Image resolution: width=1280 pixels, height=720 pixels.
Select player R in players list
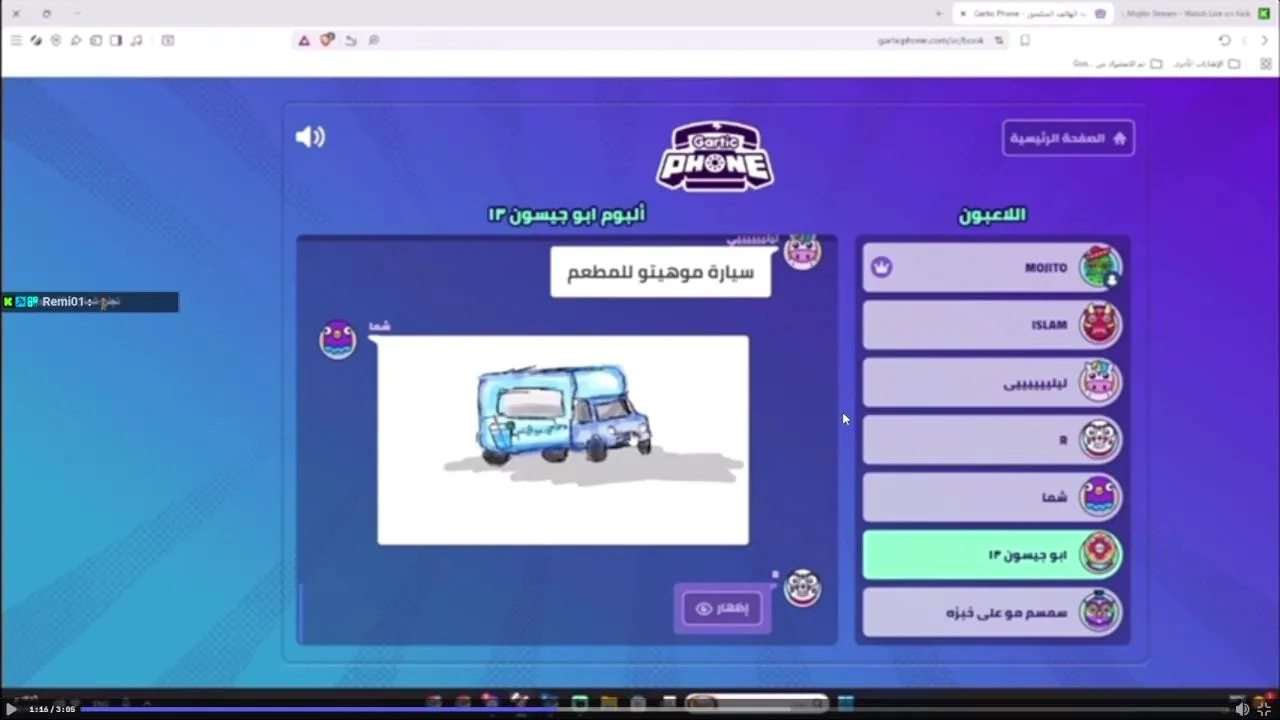(992, 440)
